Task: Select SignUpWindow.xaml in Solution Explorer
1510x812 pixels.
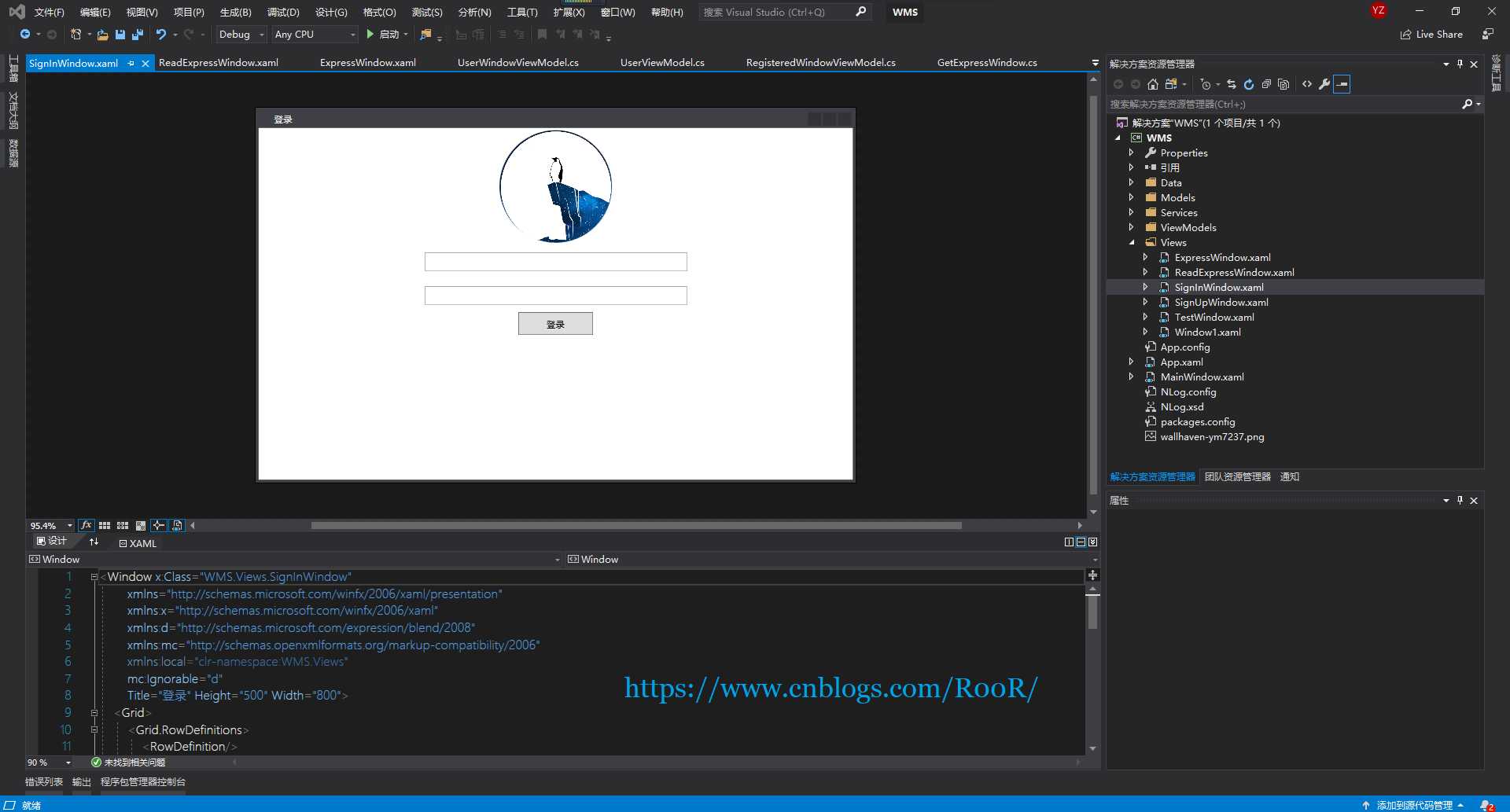Action: pos(1221,303)
